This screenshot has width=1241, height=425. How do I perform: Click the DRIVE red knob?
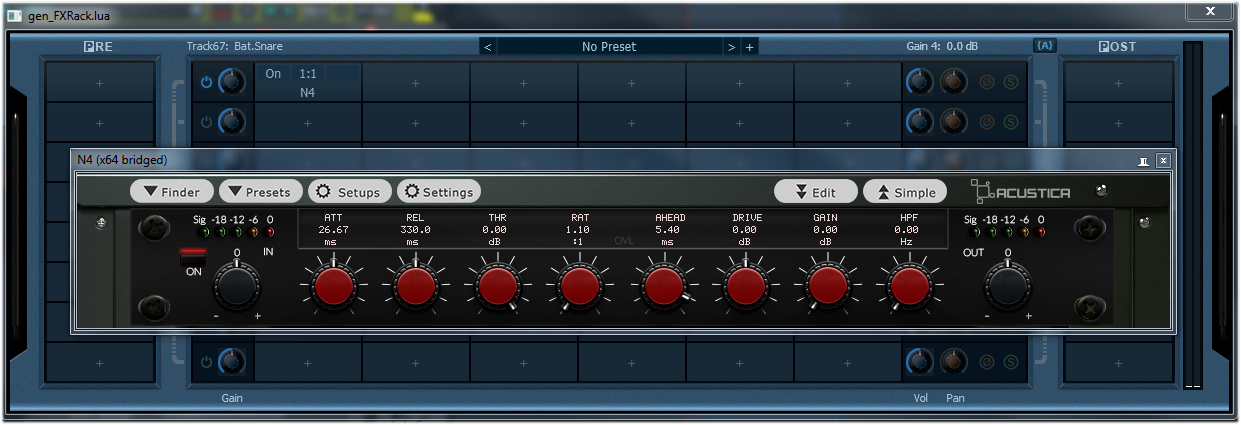pos(745,287)
